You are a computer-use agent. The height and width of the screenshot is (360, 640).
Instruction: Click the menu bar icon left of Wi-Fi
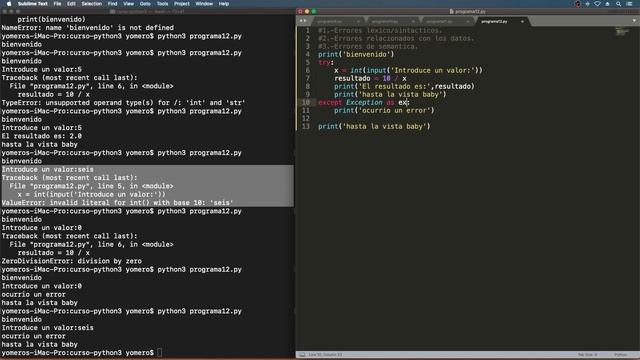tap(588, 4)
